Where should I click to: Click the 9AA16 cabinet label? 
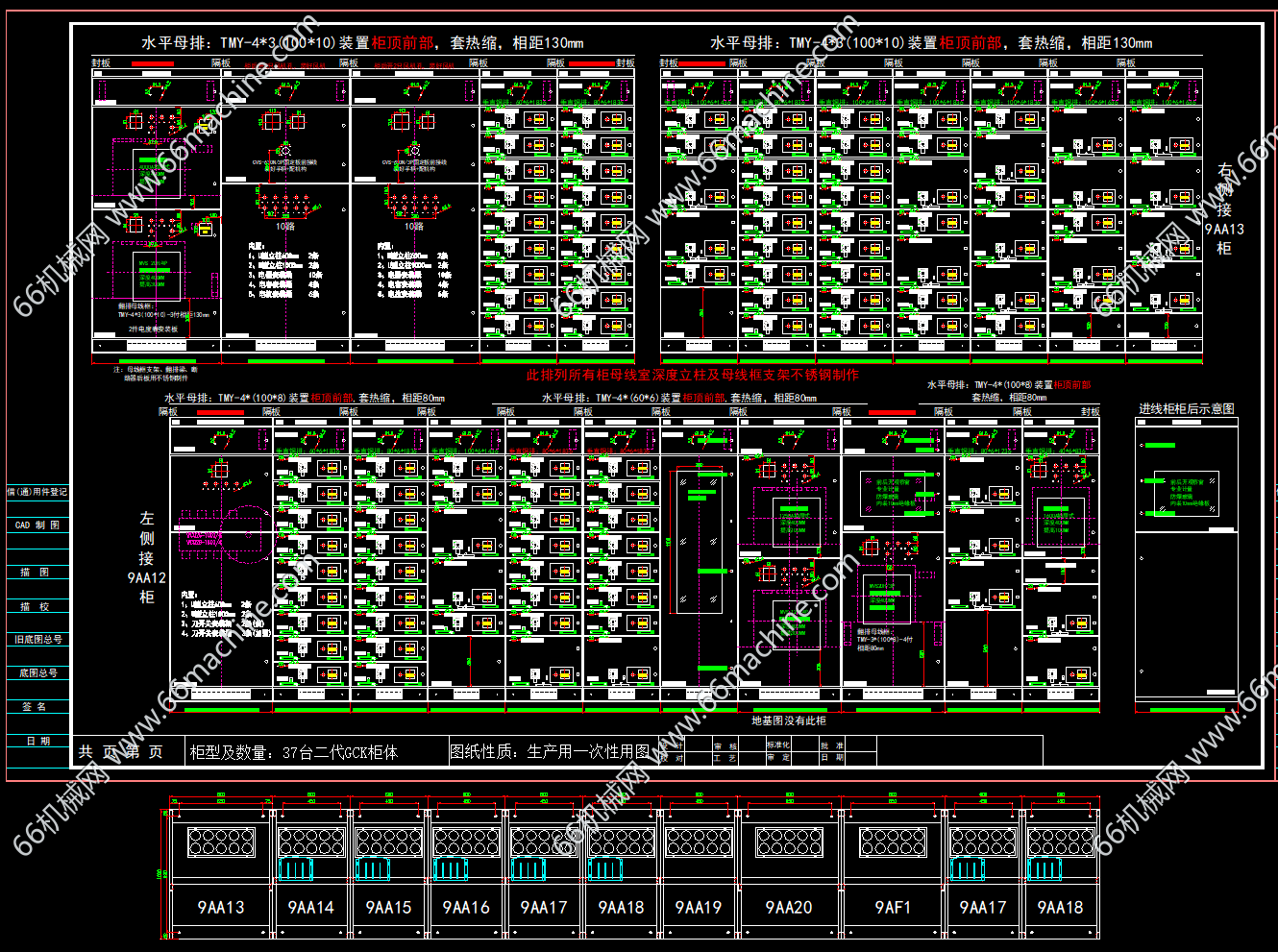(466, 907)
